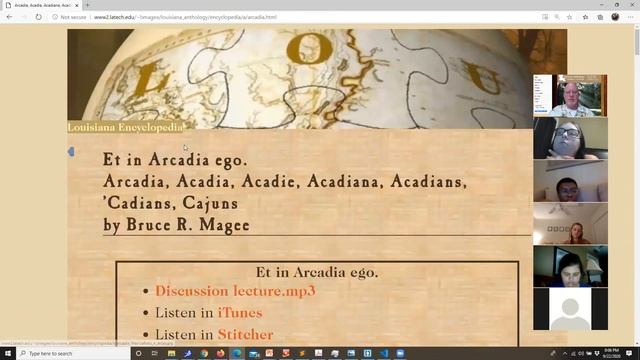Follow the Stitcher link
Image resolution: width=640 pixels, height=360 pixels.
(245, 335)
